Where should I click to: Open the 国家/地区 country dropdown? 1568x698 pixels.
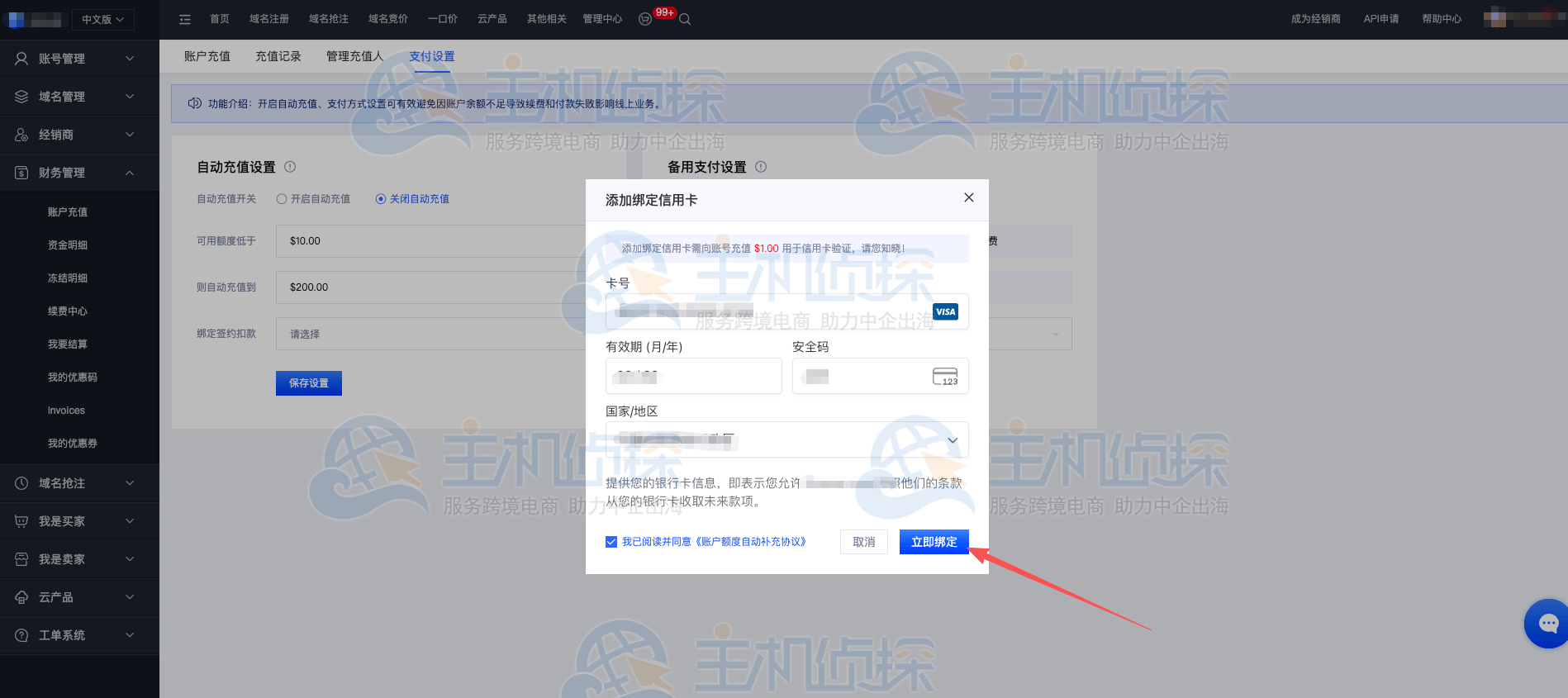[x=786, y=439]
